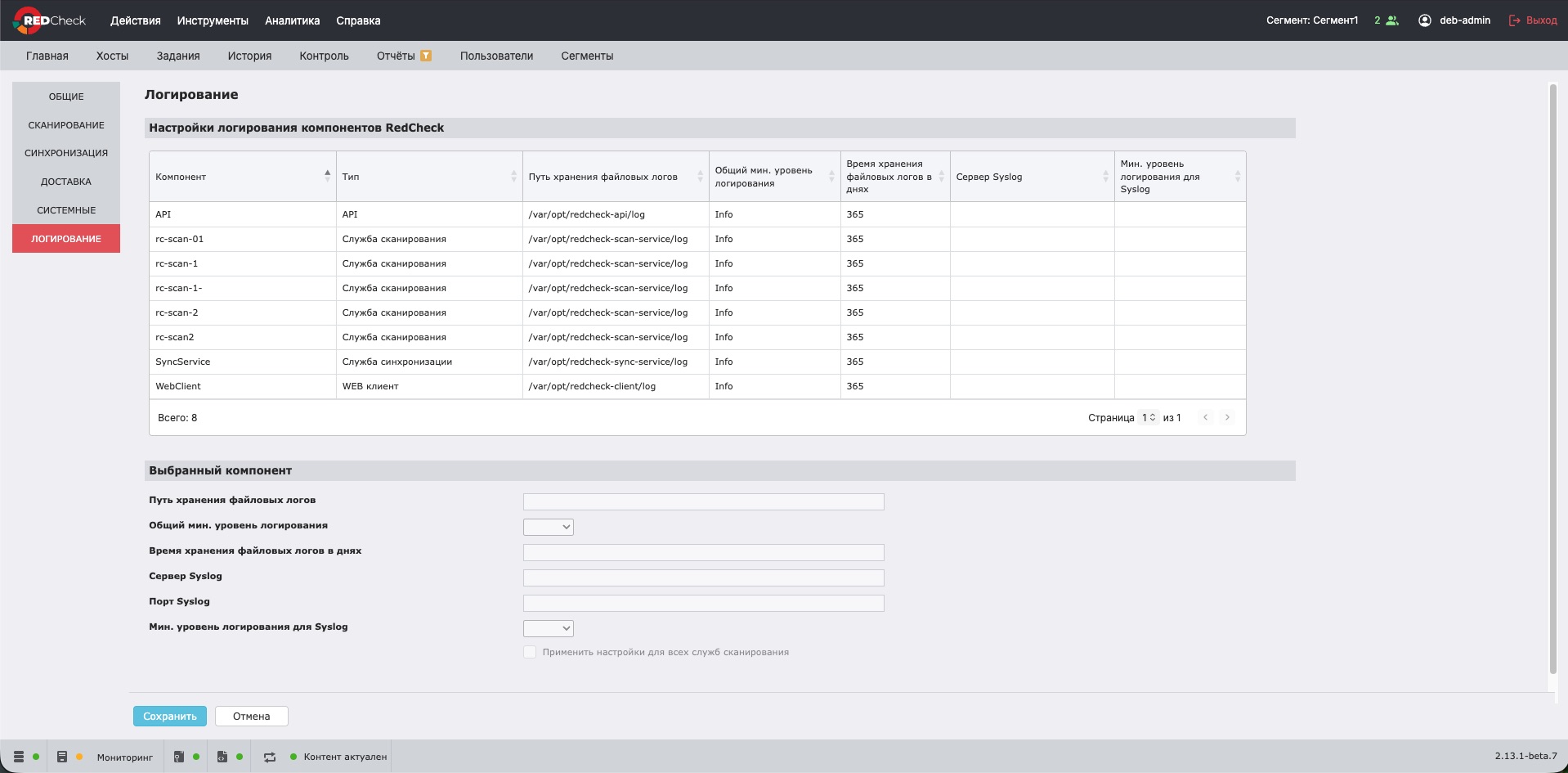Select ОБЩИЕ settings section
The height and width of the screenshot is (773, 1568).
pyautogui.click(x=66, y=97)
